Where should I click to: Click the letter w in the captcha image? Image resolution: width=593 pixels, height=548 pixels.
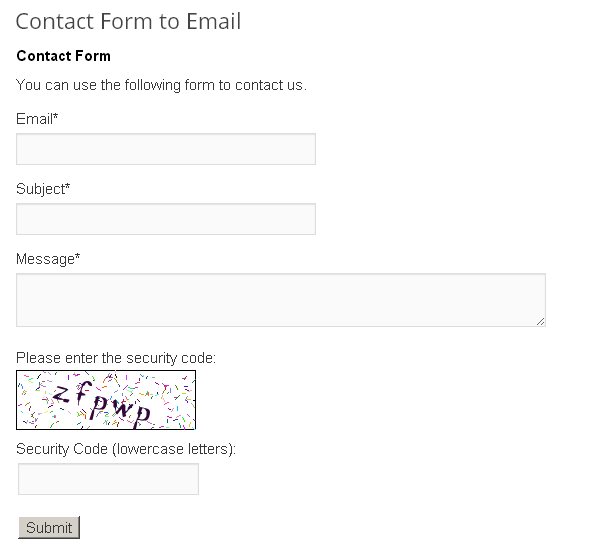tap(121, 408)
